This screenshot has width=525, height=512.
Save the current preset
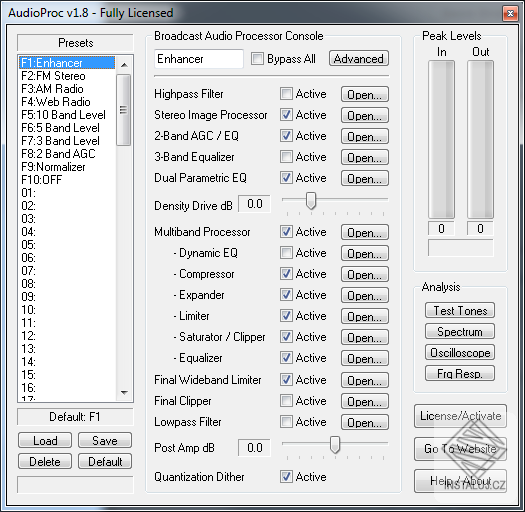click(105, 440)
